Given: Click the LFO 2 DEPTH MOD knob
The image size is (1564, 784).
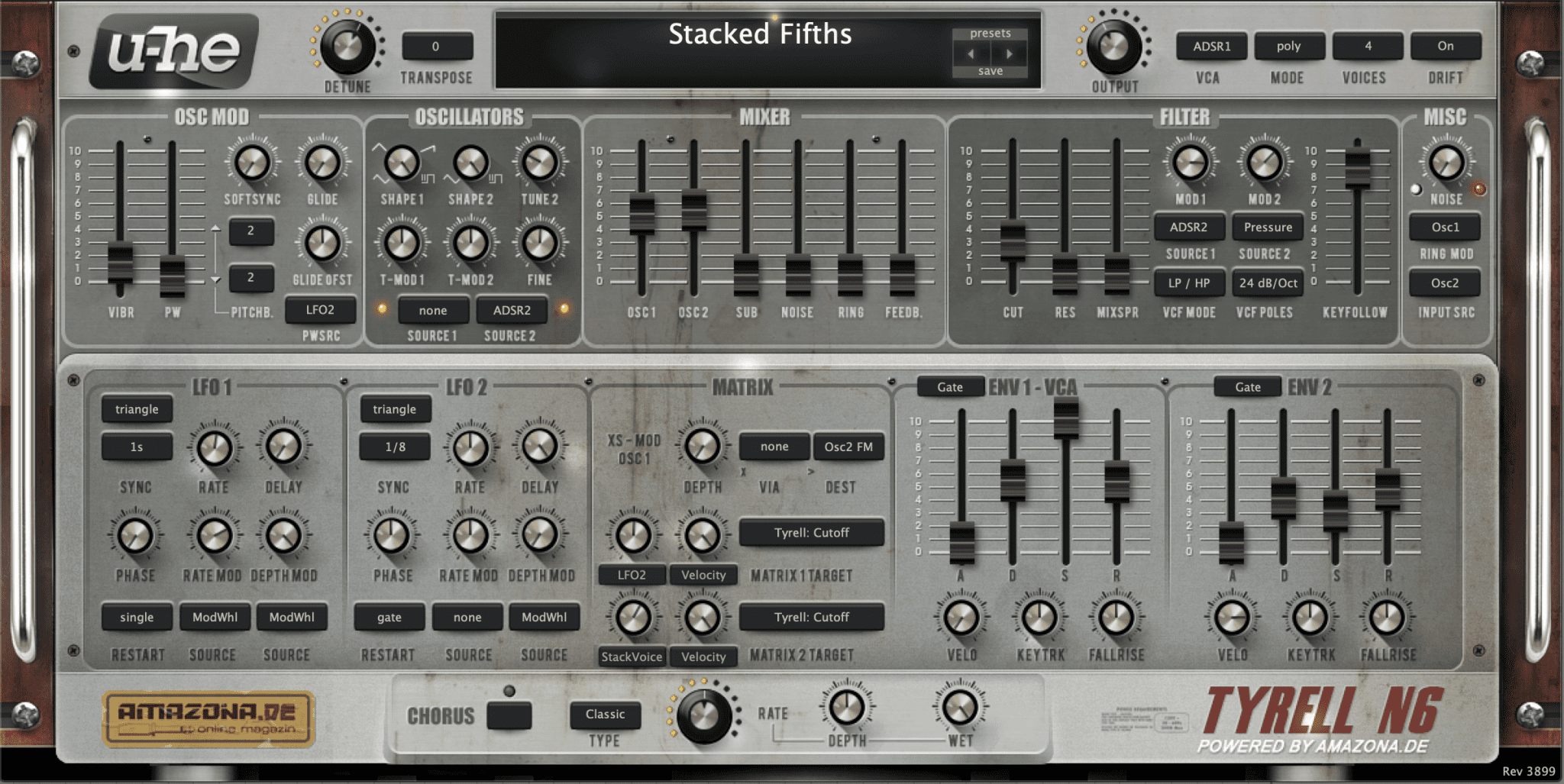Looking at the screenshot, I should point(540,536).
